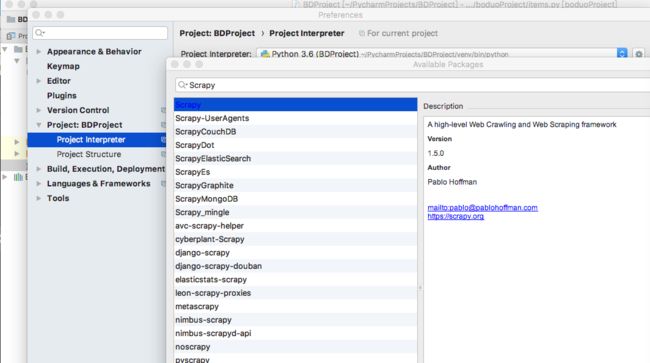Select cyberplant-Scrapy package
Screen dimensions: 650x363
tap(296, 239)
